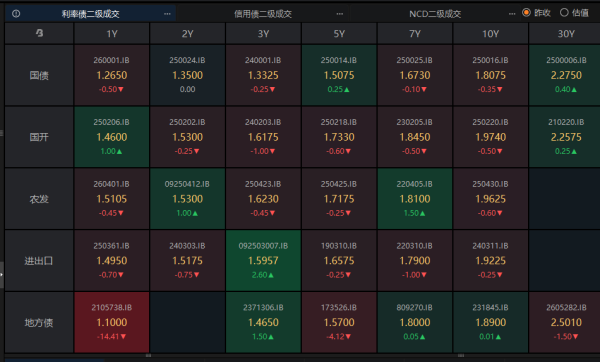The width and height of the screenshot is (600, 362).
Task: Click the 1Y column header
Action: [112, 34]
